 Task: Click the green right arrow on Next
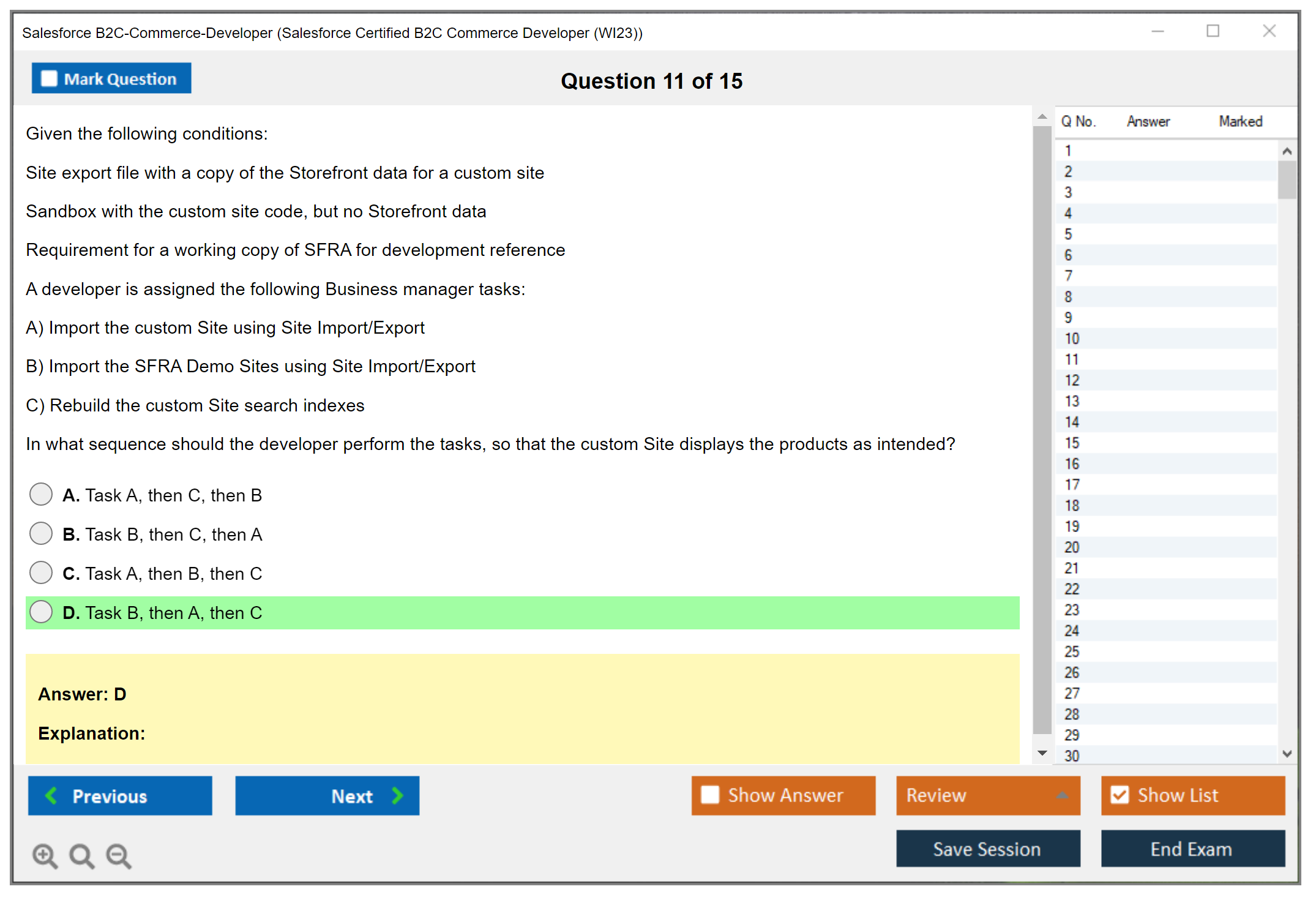[x=397, y=795]
